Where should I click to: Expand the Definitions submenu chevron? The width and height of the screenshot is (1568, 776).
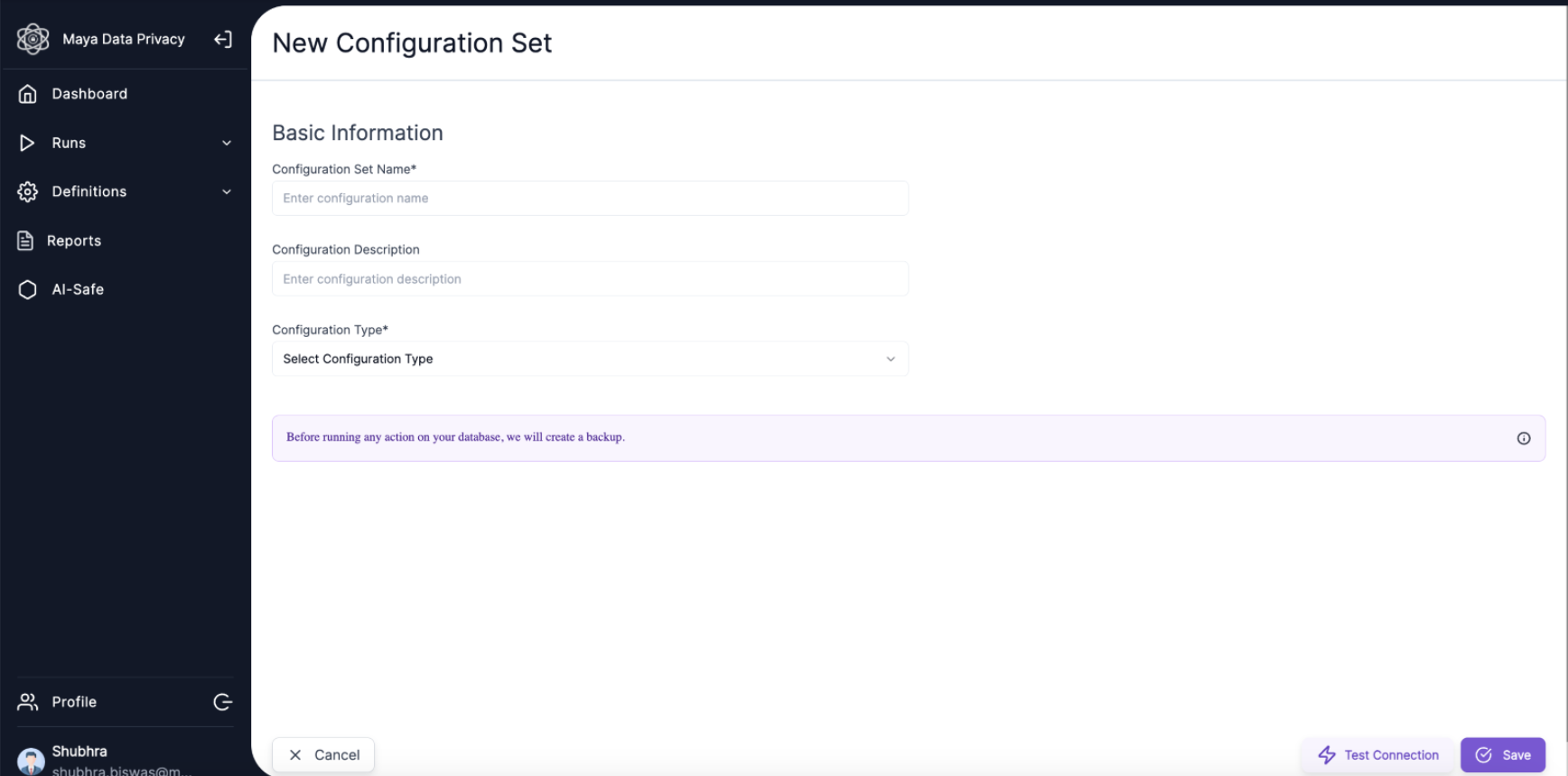(x=227, y=192)
